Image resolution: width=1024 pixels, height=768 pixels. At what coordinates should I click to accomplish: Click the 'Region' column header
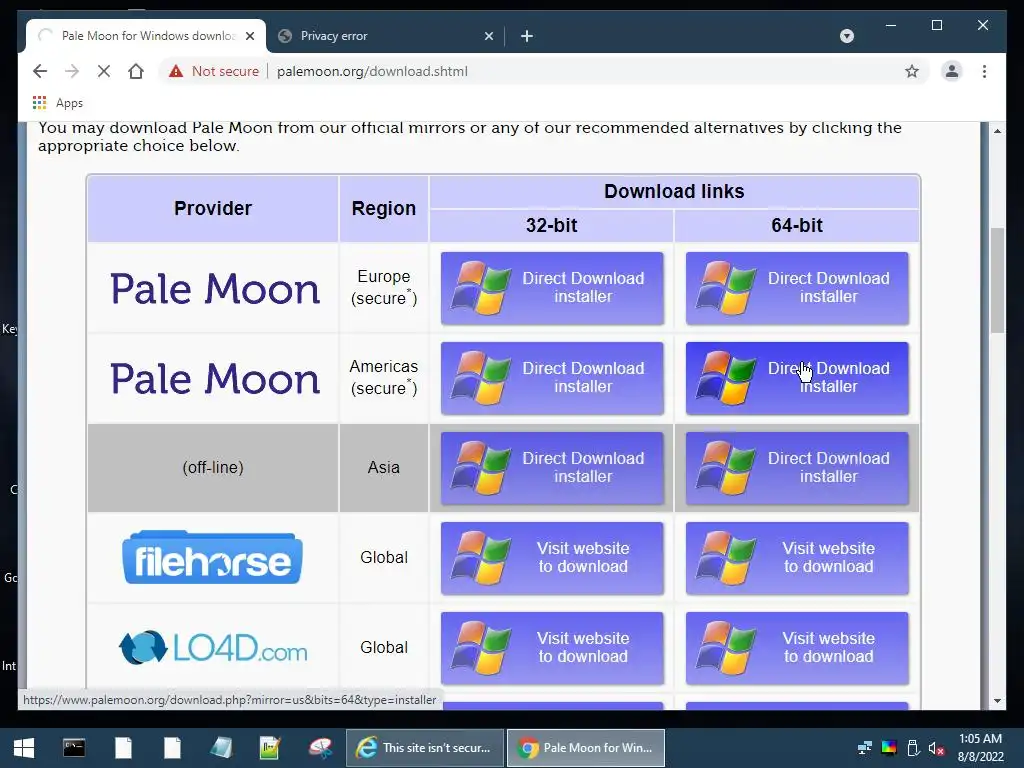pyautogui.click(x=383, y=208)
